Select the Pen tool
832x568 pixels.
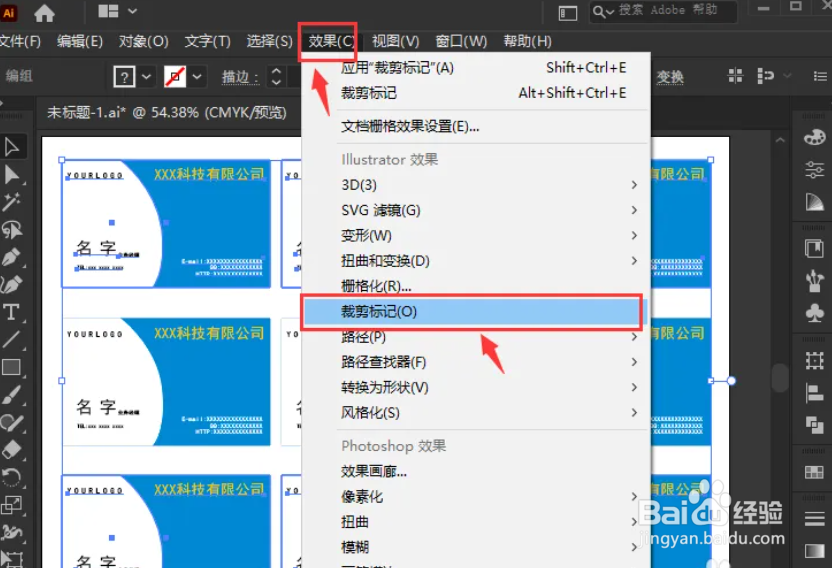point(12,257)
